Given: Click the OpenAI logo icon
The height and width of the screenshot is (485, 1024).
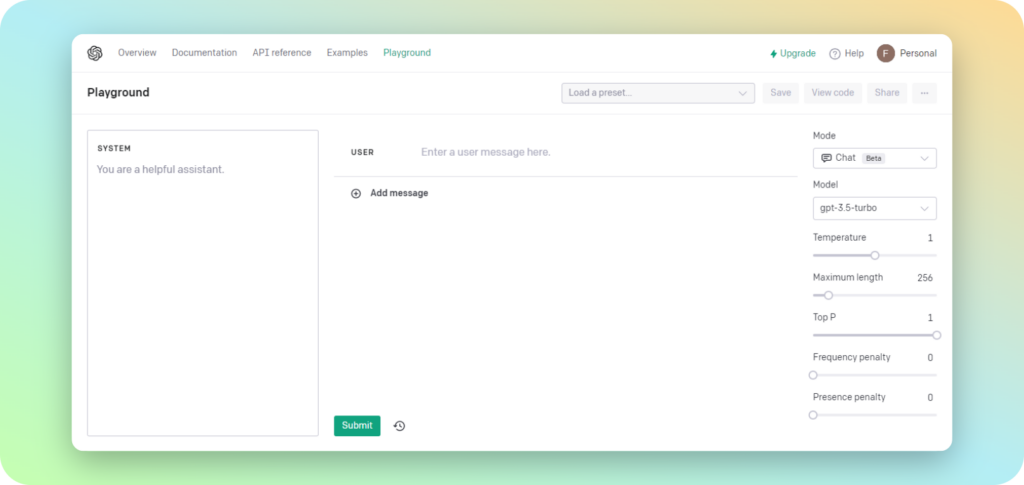Looking at the screenshot, I should click(x=95, y=53).
